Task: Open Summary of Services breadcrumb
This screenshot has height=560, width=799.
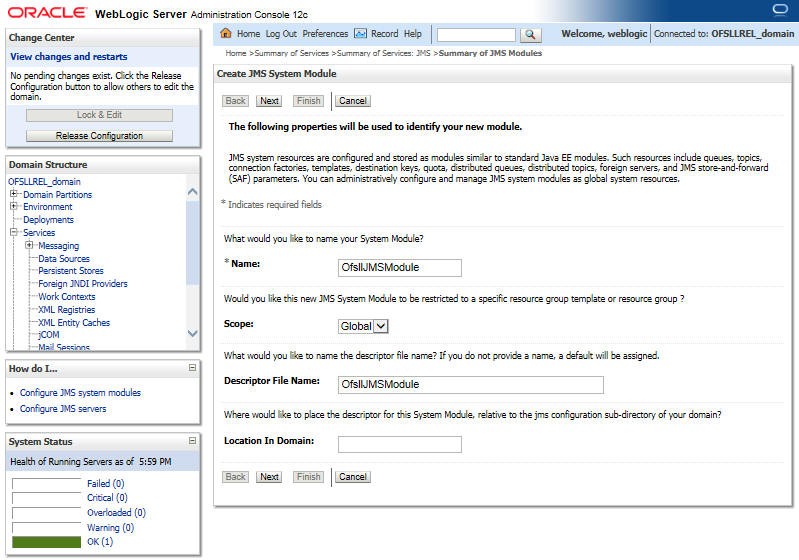Action: coord(291,53)
